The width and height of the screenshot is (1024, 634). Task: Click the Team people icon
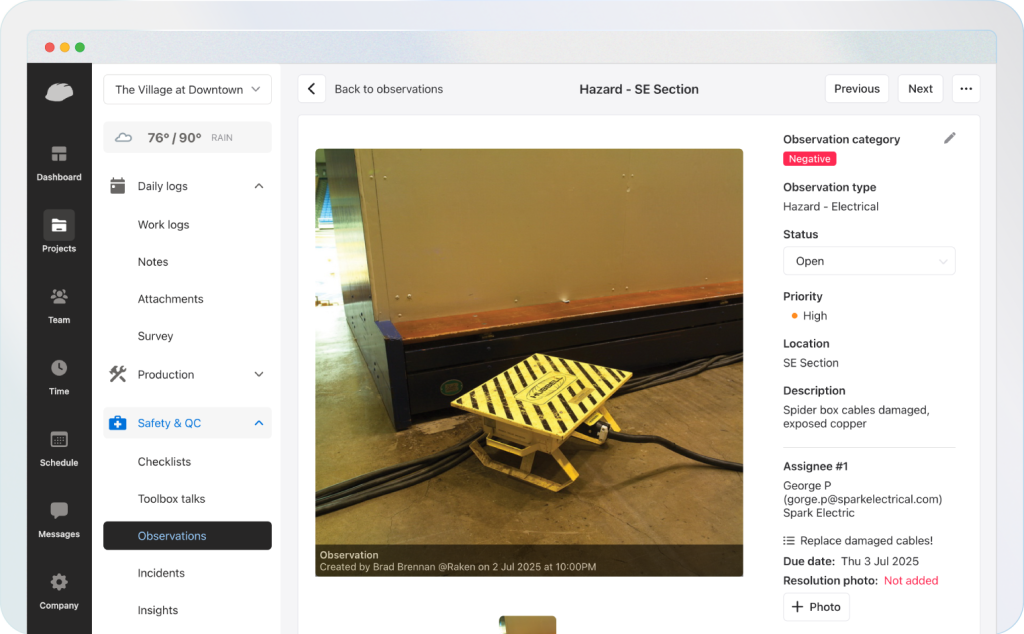59,297
